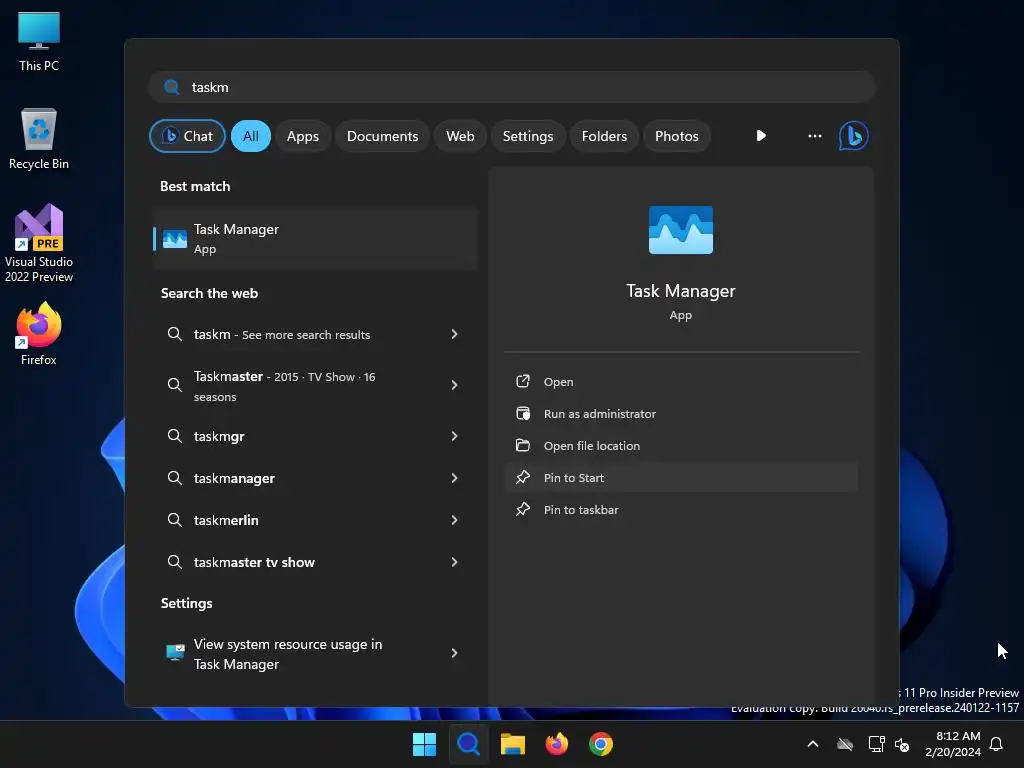Image resolution: width=1024 pixels, height=768 pixels.
Task: Click the search magnifier icon in search box
Action: 172,87
